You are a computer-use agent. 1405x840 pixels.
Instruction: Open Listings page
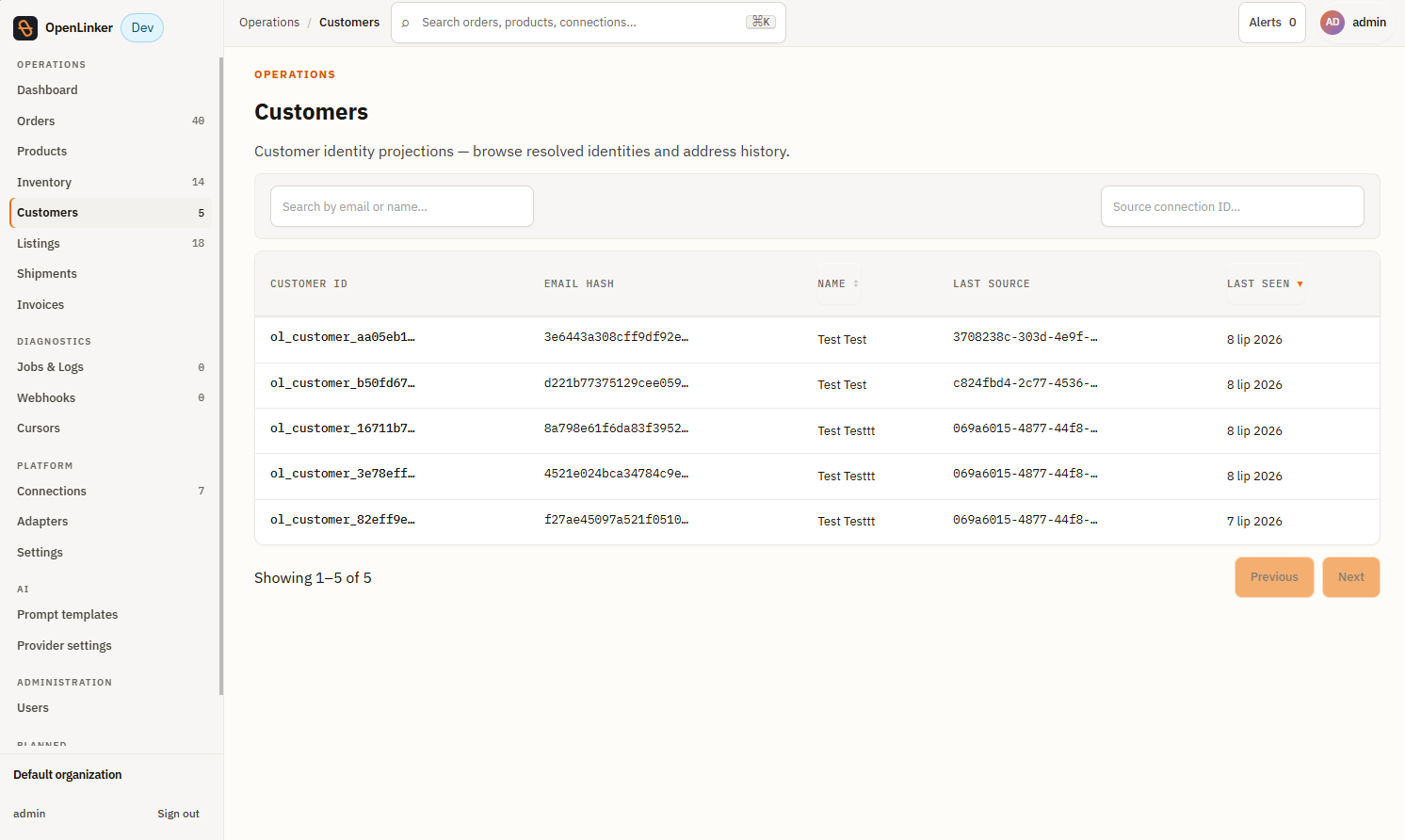click(x=111, y=243)
